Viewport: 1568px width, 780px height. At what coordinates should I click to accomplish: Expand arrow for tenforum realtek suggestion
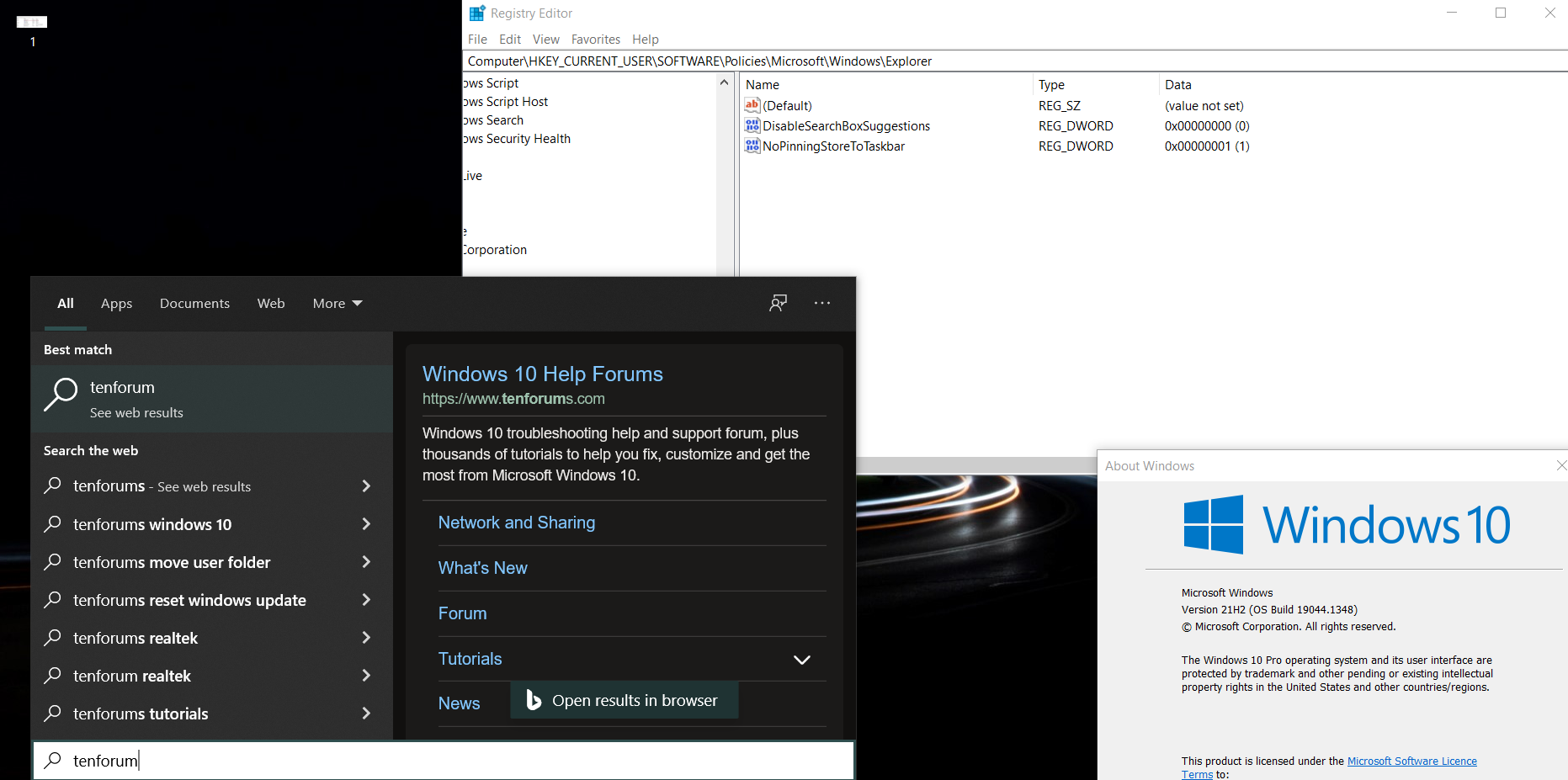366,676
